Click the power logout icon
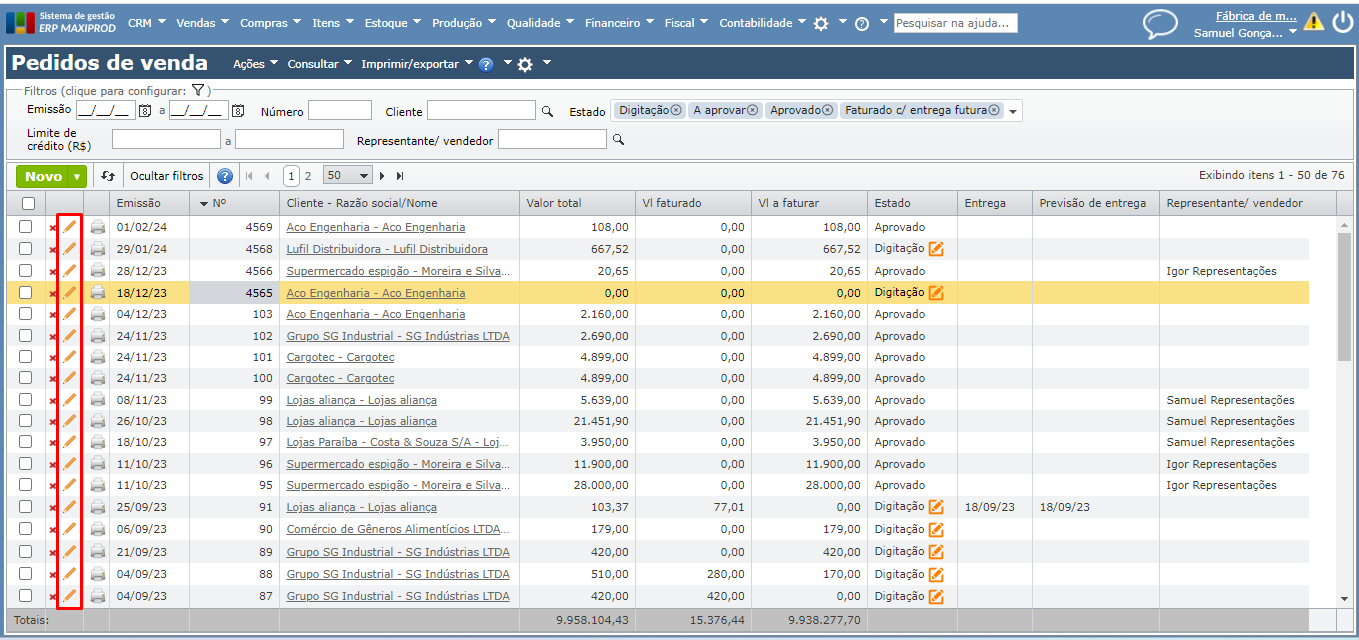This screenshot has width=1359, height=640. click(1342, 22)
